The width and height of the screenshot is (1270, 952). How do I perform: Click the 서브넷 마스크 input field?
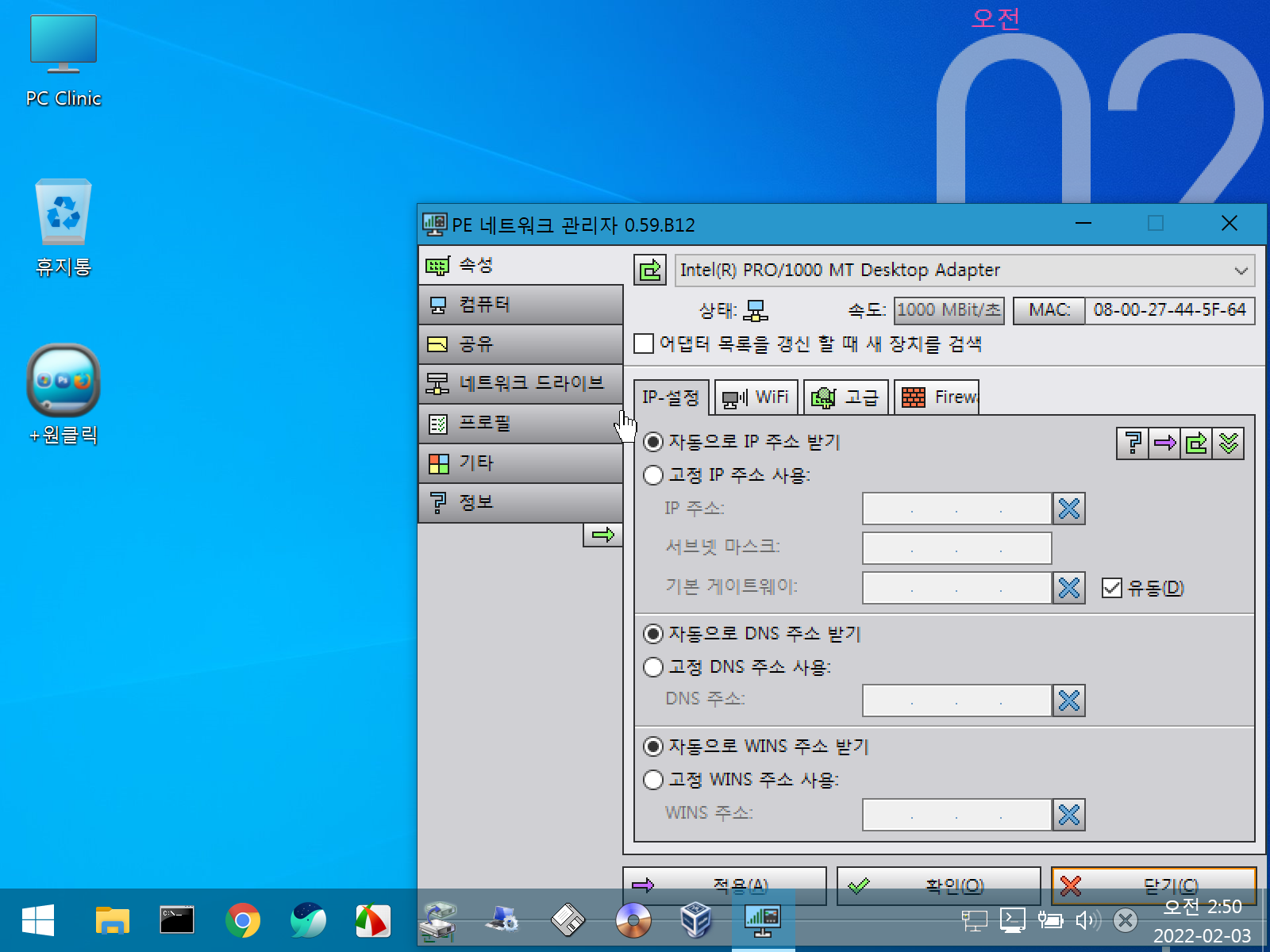tap(957, 548)
